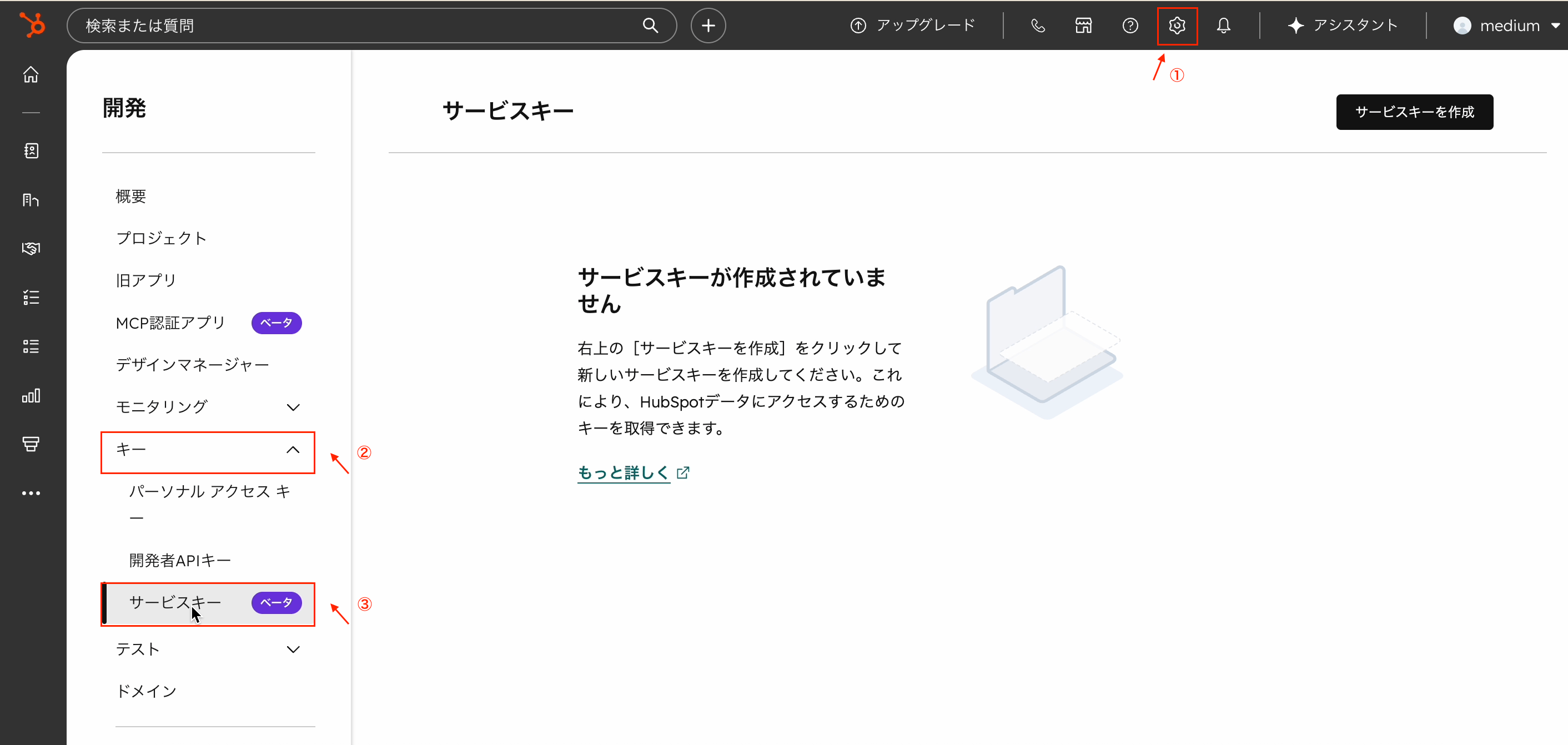Open the settings gear icon

point(1177,26)
